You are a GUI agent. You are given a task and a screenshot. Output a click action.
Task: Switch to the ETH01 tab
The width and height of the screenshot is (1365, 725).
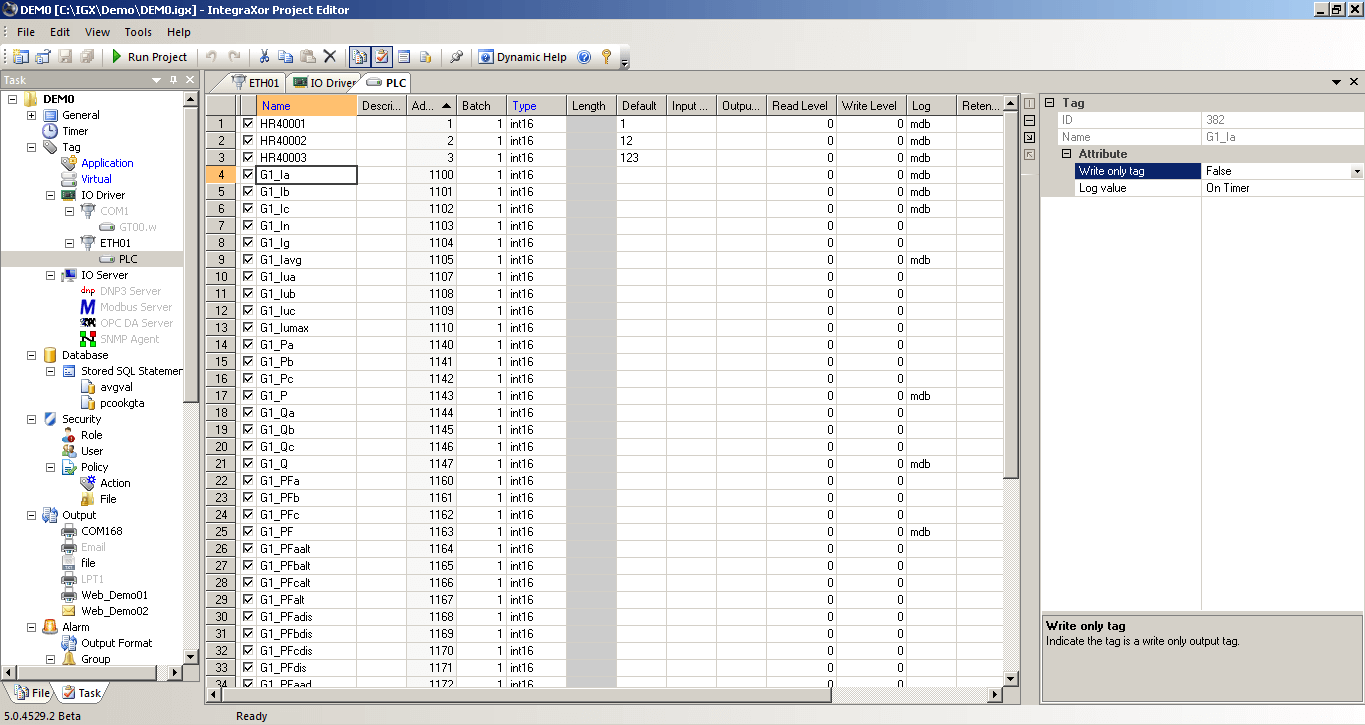click(256, 83)
